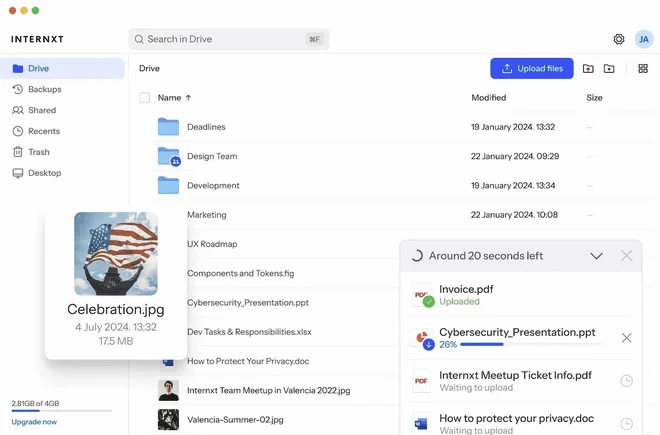Click the Shared people icon
Image resolution: width=660 pixels, height=435 pixels.
pos(18,110)
